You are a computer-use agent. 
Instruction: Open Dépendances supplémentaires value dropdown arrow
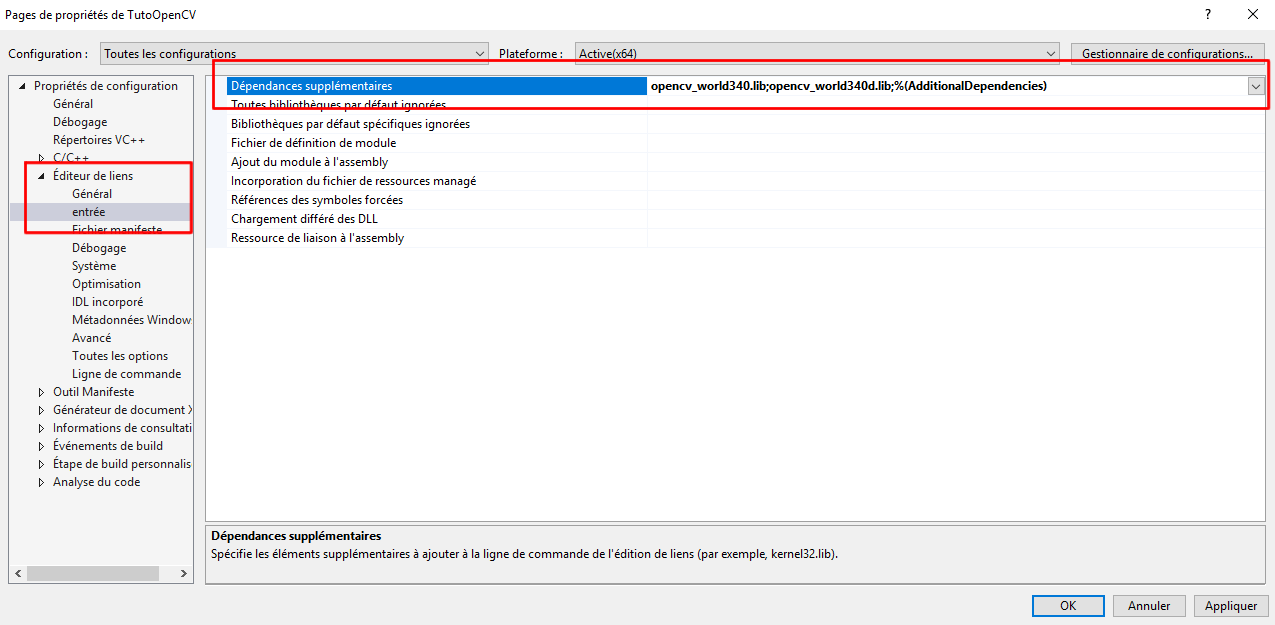[1255, 86]
